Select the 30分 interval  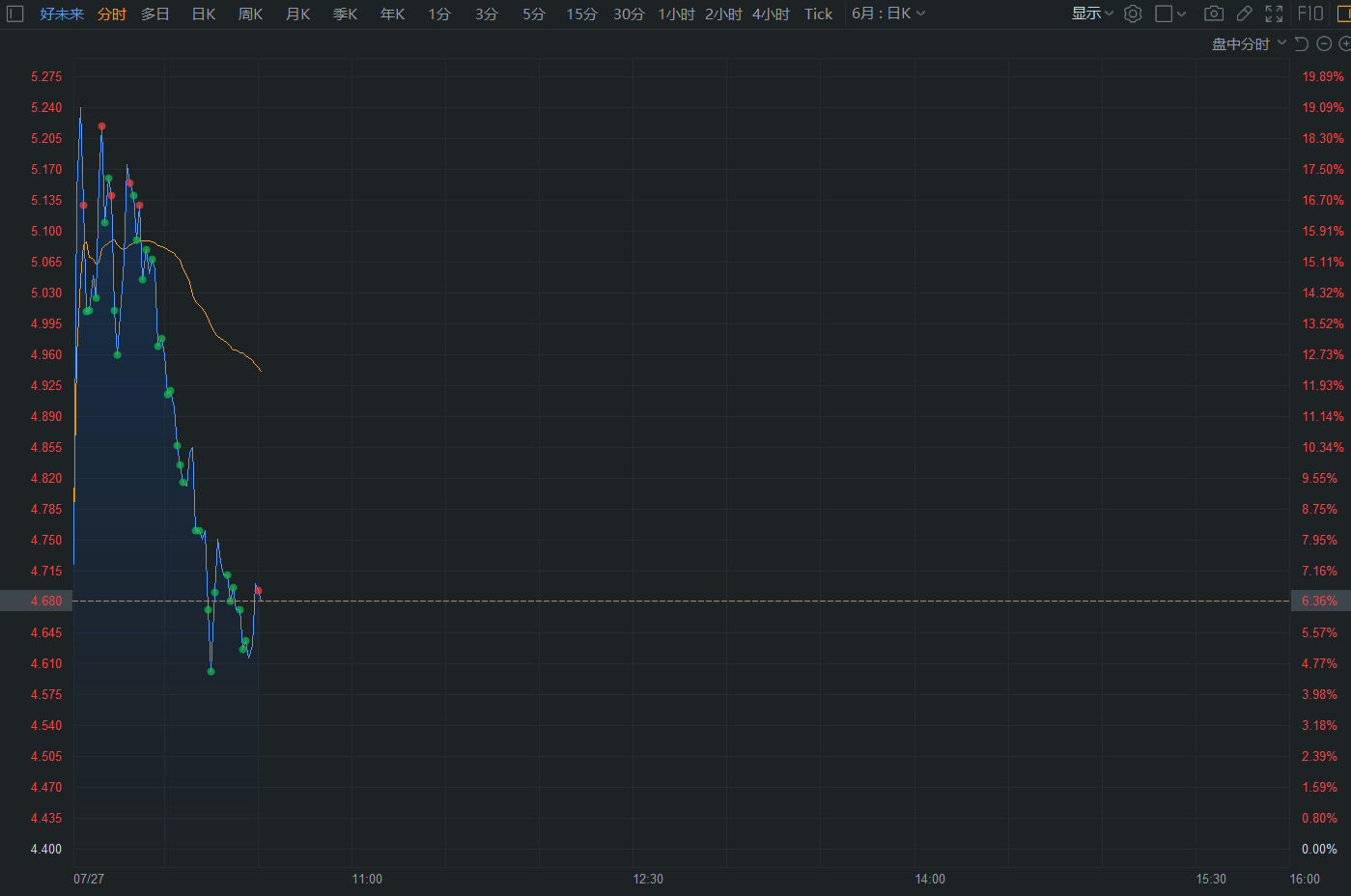(629, 14)
